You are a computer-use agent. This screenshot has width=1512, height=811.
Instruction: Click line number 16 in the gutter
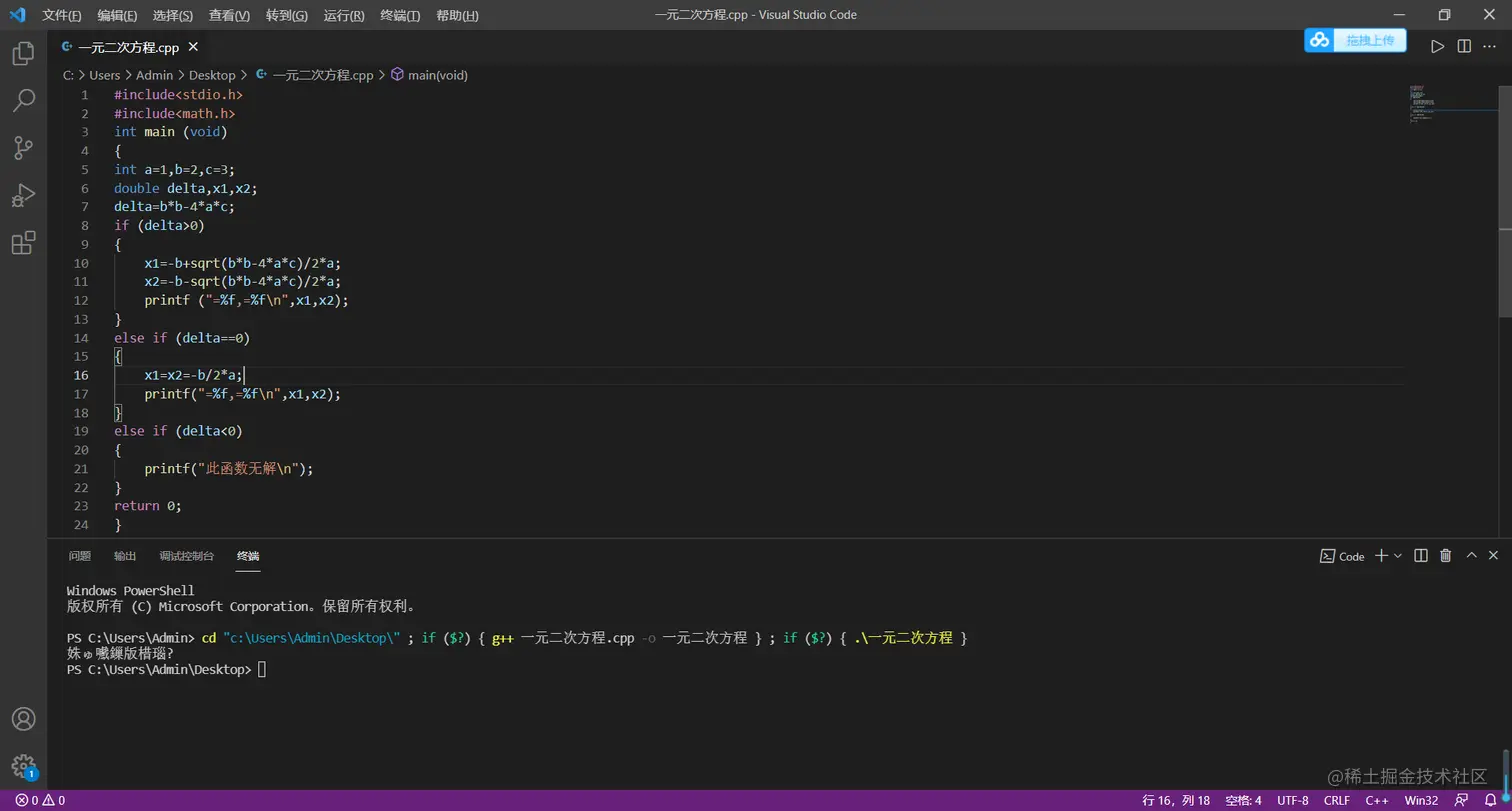(80, 375)
